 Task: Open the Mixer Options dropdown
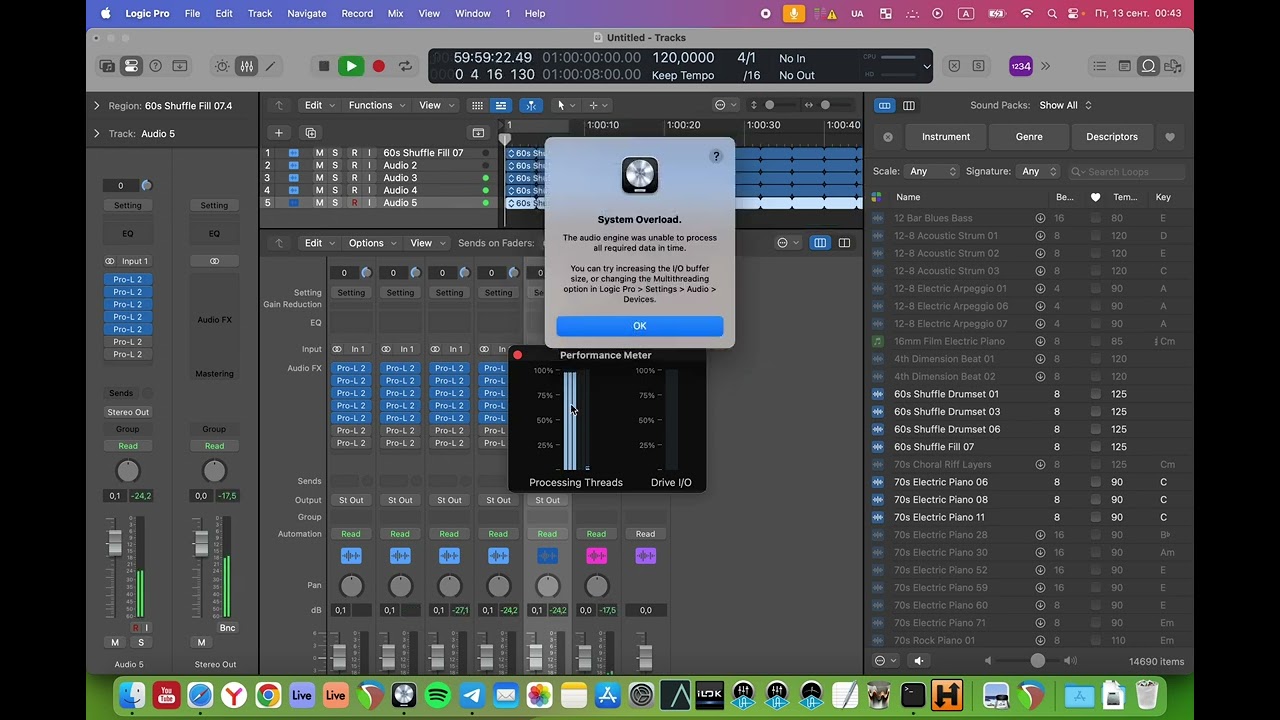[372, 243]
